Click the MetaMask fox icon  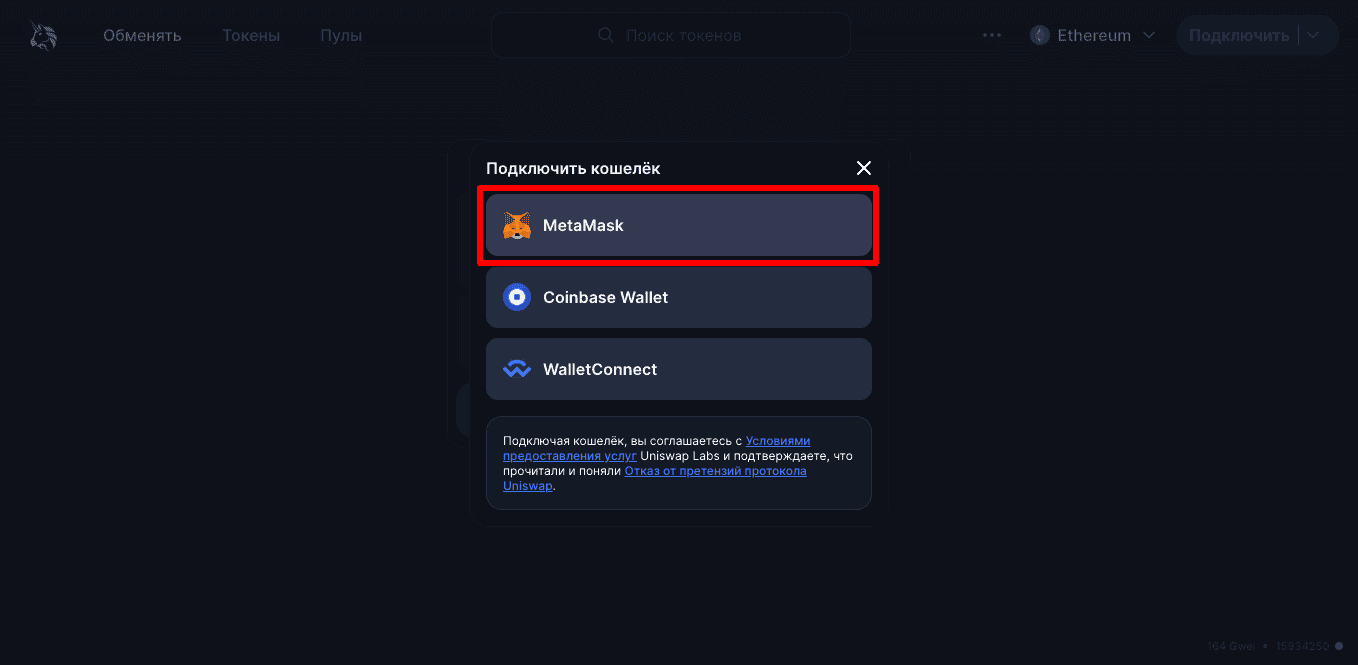(517, 226)
